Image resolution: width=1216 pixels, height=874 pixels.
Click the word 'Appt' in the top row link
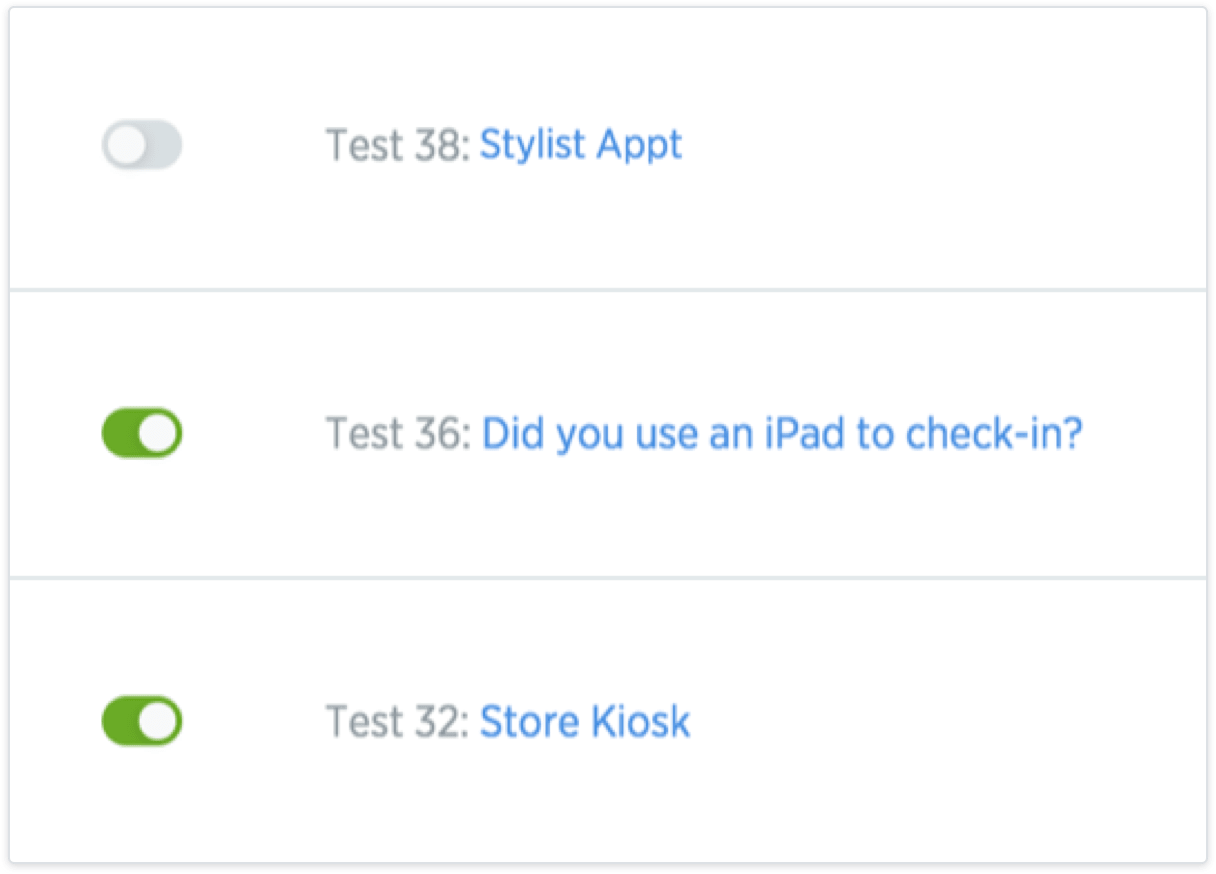click(639, 146)
